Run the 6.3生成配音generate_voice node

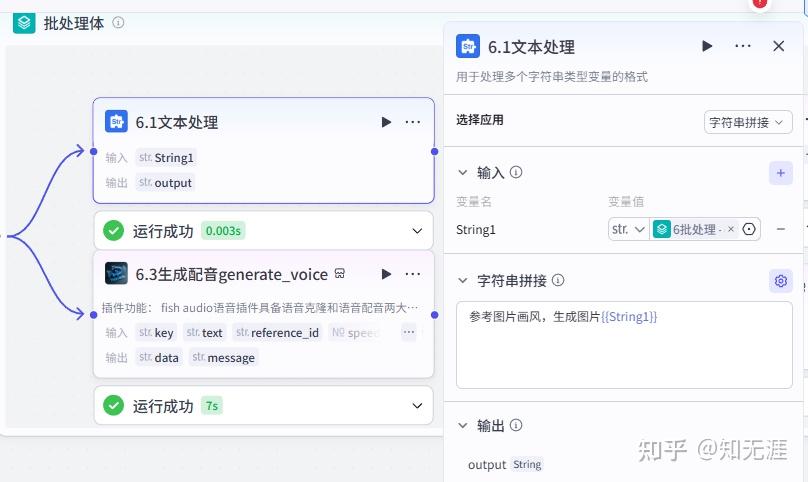tap(386, 274)
